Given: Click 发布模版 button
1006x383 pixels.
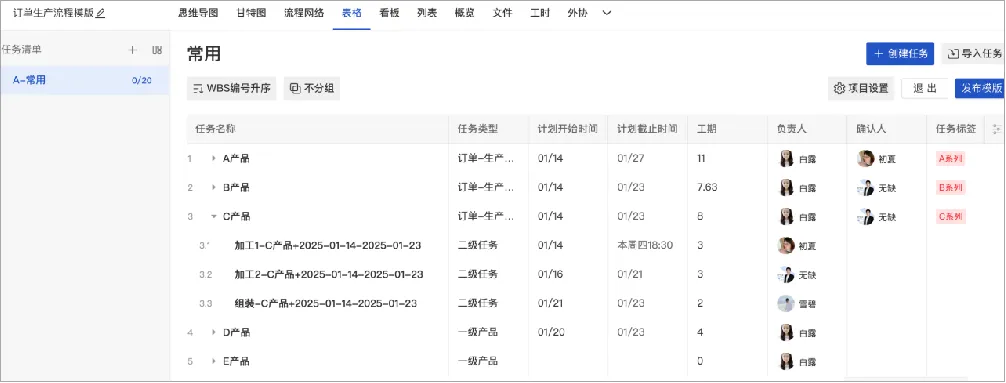Looking at the screenshot, I should (980, 89).
